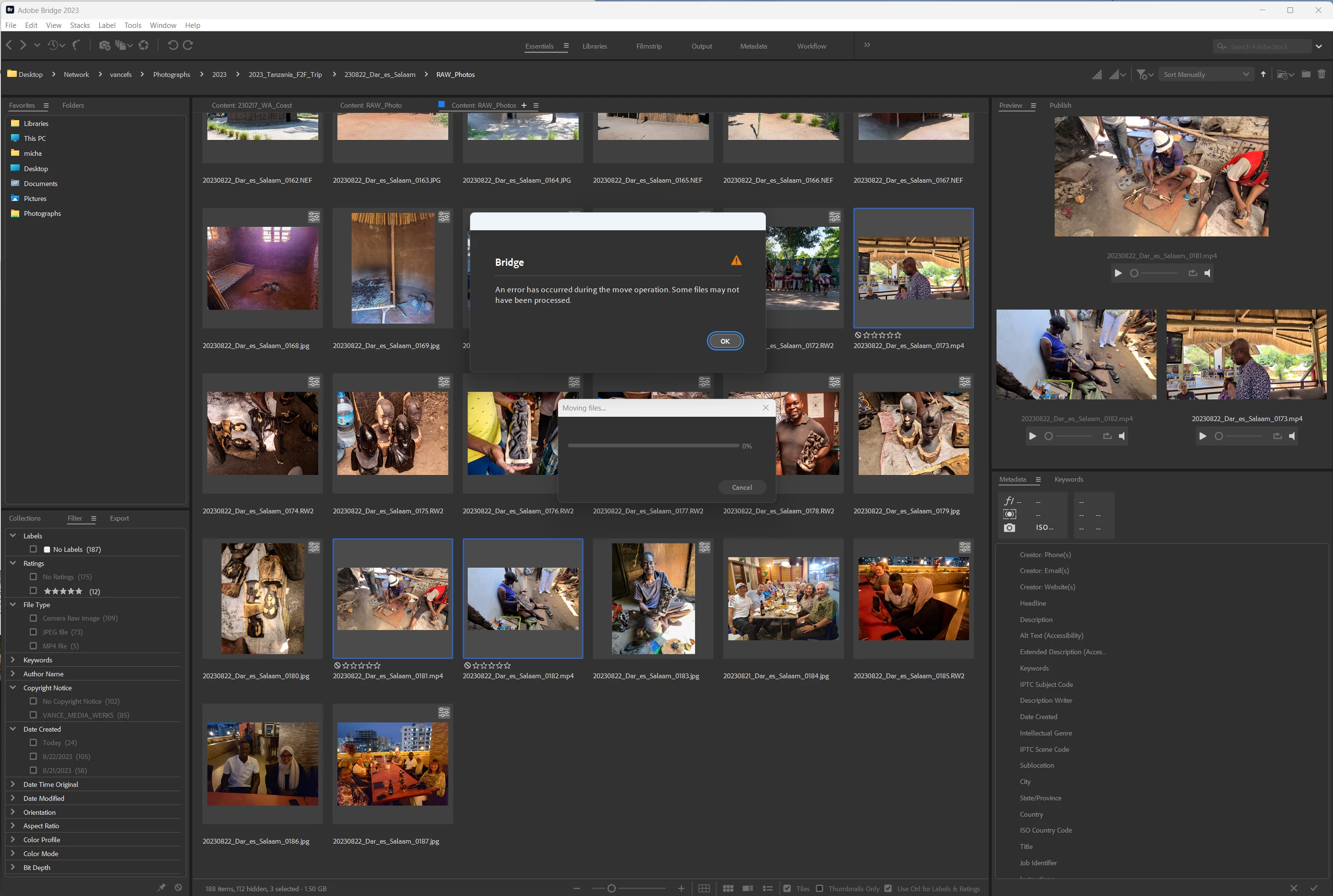This screenshot has width=1333, height=896.
Task: Select thumbnail 20230822_Dar_es_Salaam_0183.jpg
Action: (x=653, y=598)
